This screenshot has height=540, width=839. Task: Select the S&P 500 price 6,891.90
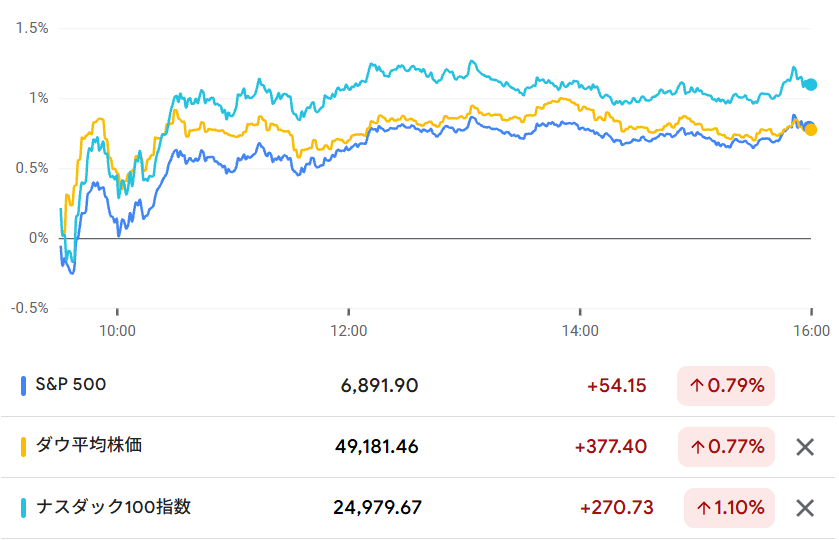click(x=379, y=386)
